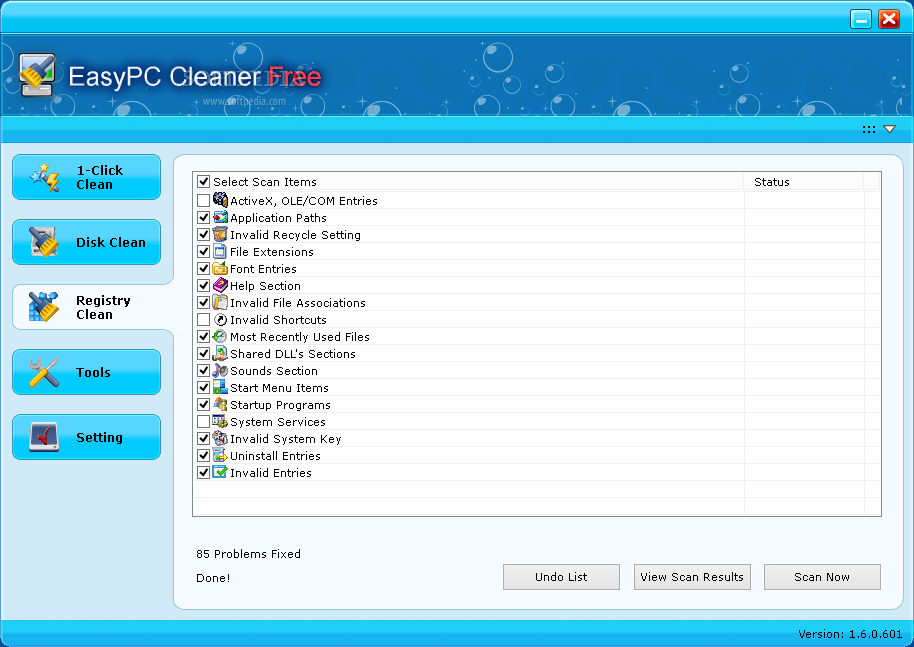Uncheck the Invalid Recycle Setting checkbox
Image resolution: width=914 pixels, height=647 pixels.
coord(203,234)
